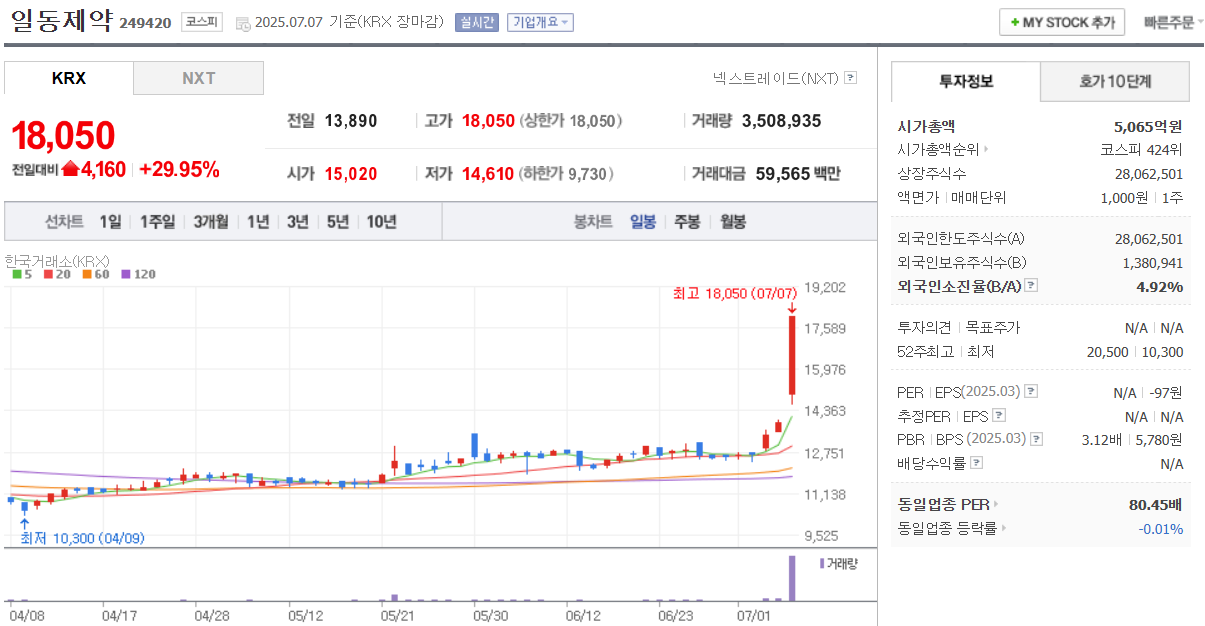Screen dimensions: 1205x626
Task: Click the 동일업종 등락률 value -0.01%
Action: pyautogui.click(x=1161, y=528)
